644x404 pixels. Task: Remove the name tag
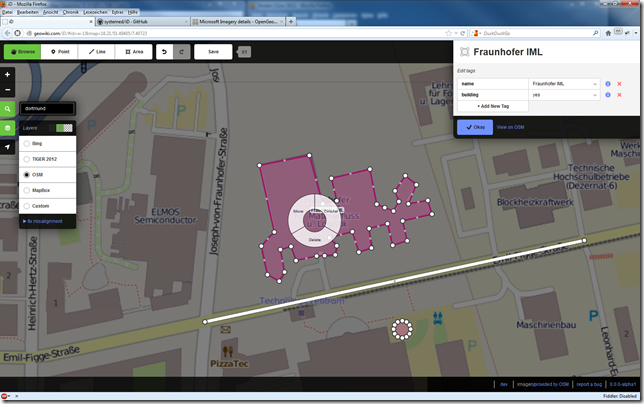(x=619, y=84)
